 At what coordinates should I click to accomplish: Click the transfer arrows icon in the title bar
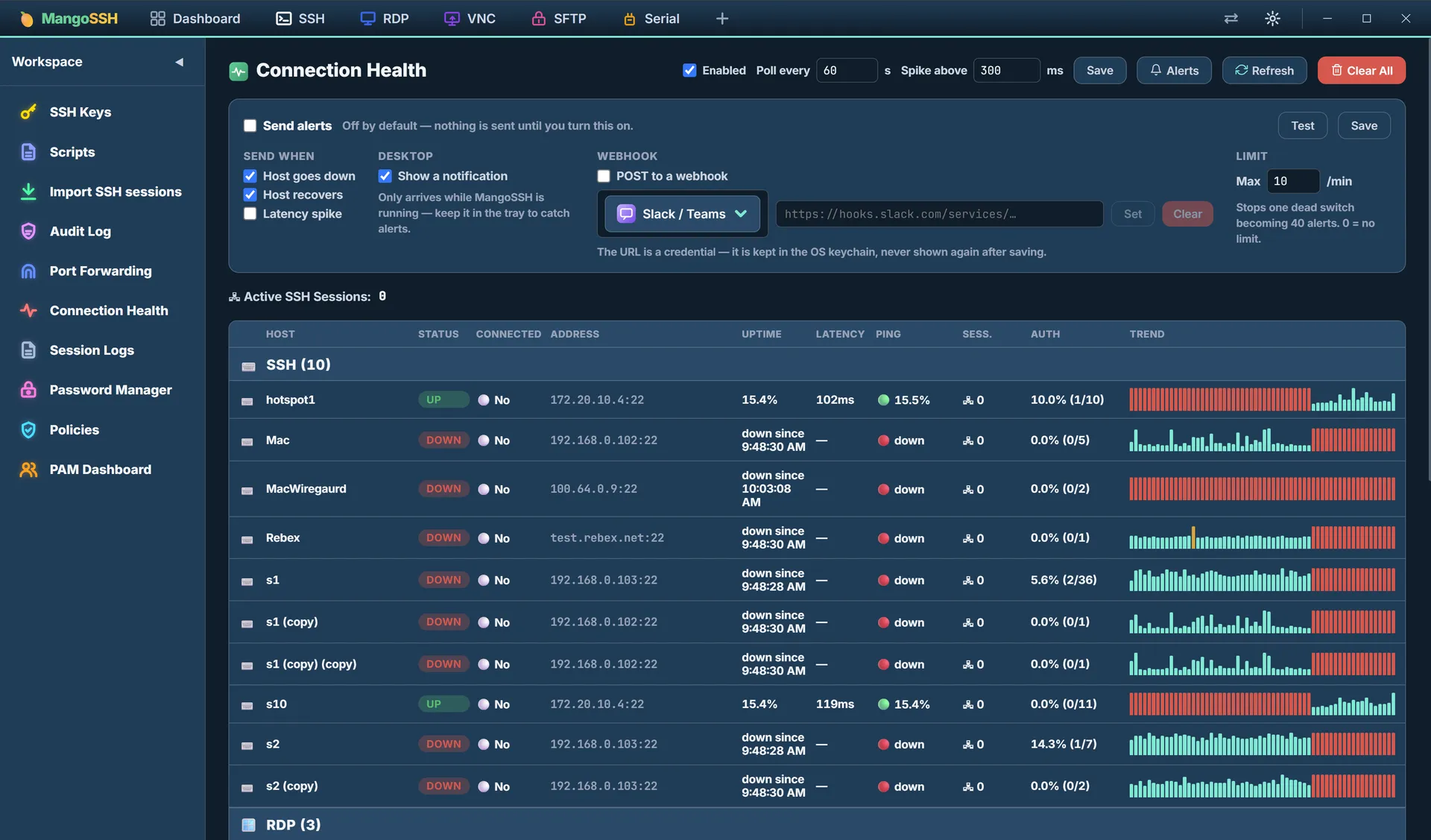(1231, 19)
